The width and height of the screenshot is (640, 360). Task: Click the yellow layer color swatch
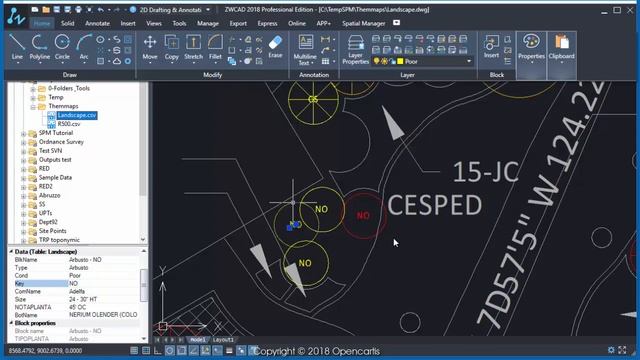pyautogui.click(x=400, y=61)
